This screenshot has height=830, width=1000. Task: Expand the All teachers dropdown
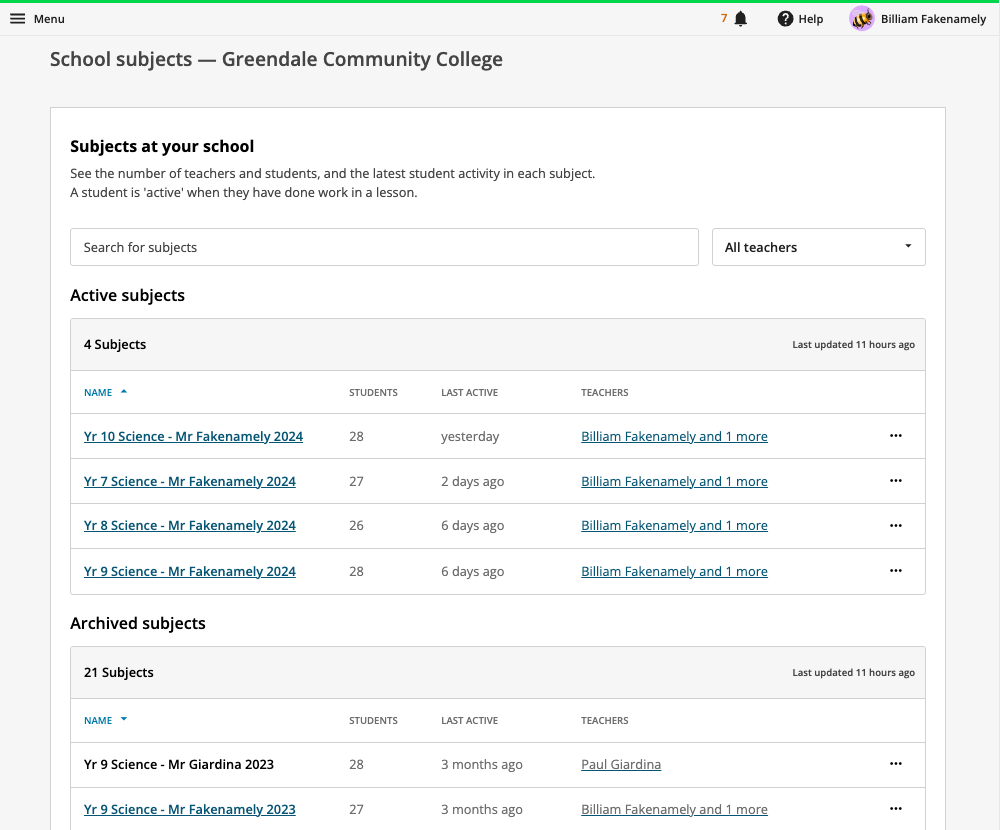[x=818, y=247]
